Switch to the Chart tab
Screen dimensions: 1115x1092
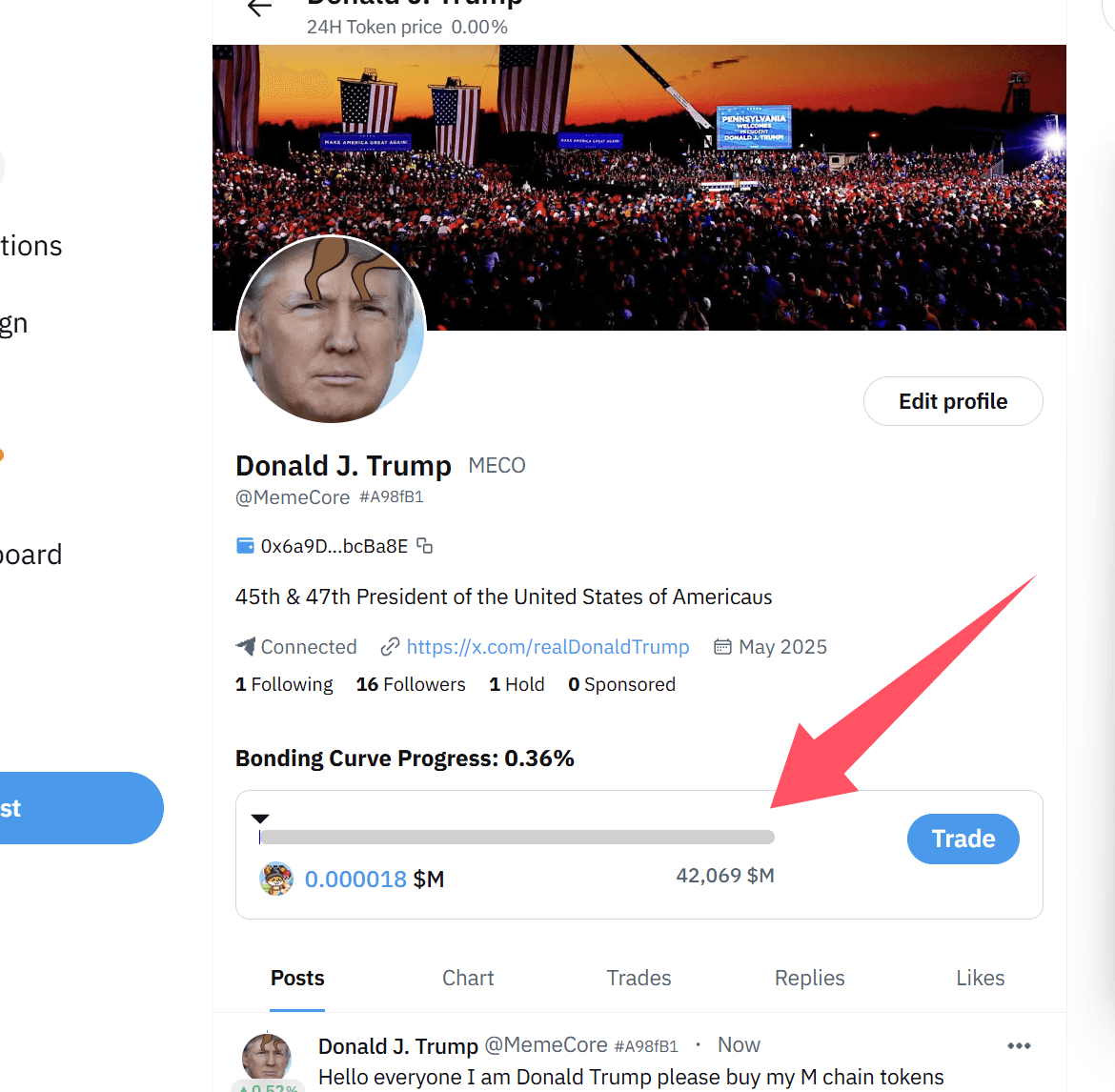pyautogui.click(x=468, y=979)
